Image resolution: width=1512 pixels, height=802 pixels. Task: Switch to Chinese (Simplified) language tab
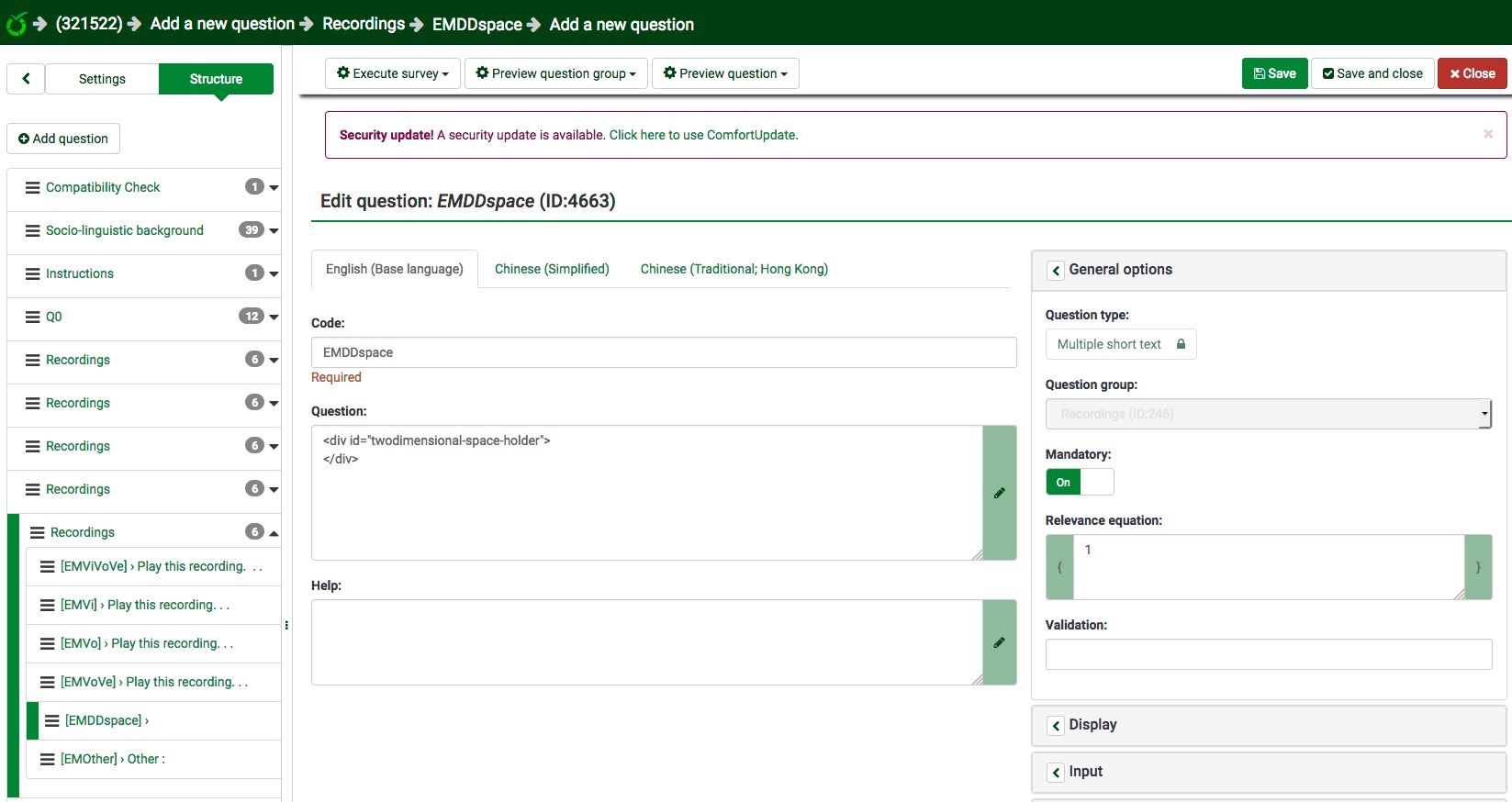pos(552,269)
